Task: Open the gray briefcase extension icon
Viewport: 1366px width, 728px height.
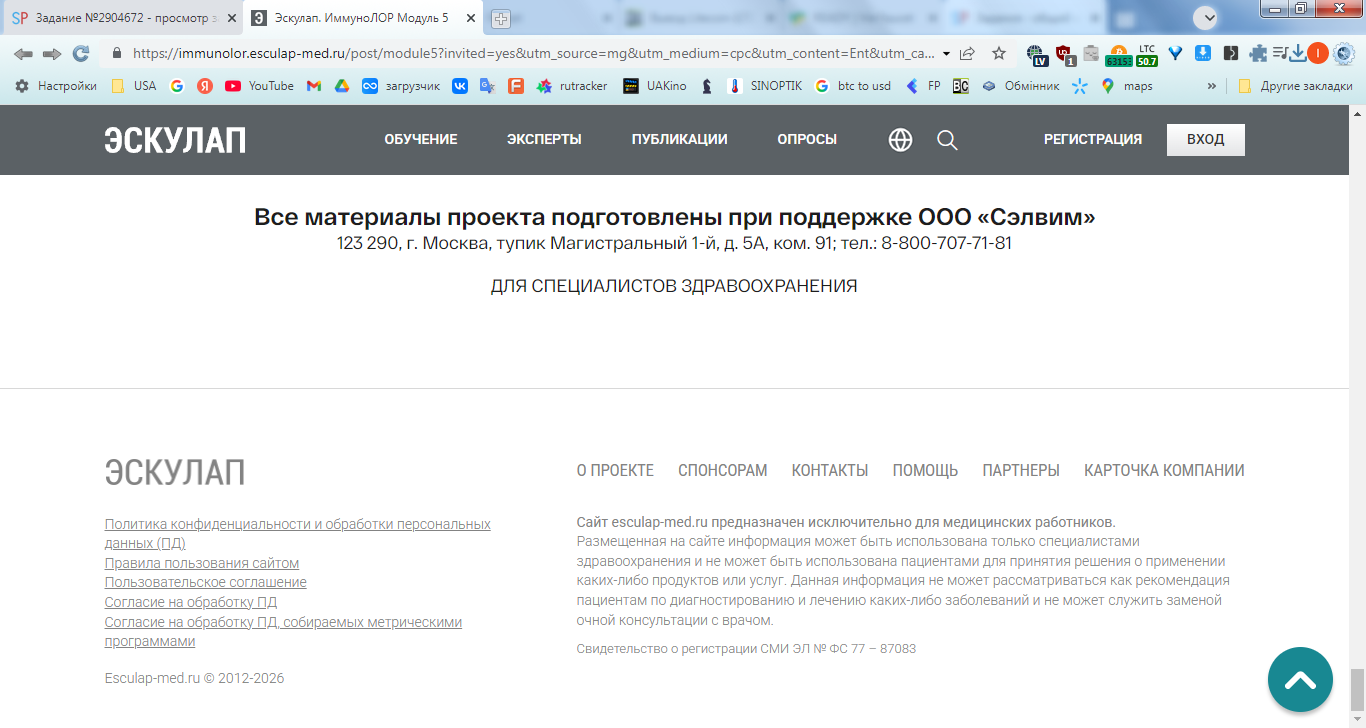Action: (x=1091, y=53)
